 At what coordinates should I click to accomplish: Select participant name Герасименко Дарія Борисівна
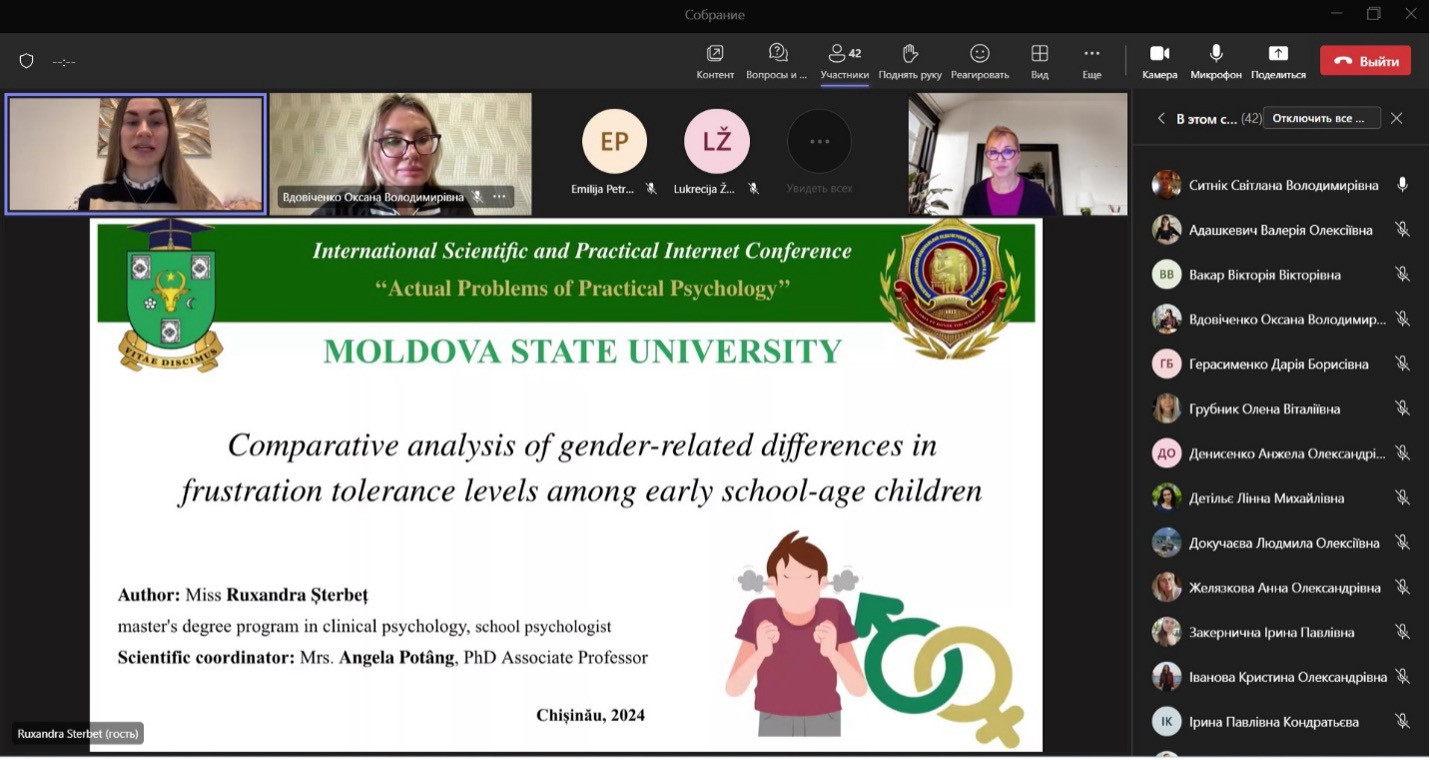(x=1279, y=364)
